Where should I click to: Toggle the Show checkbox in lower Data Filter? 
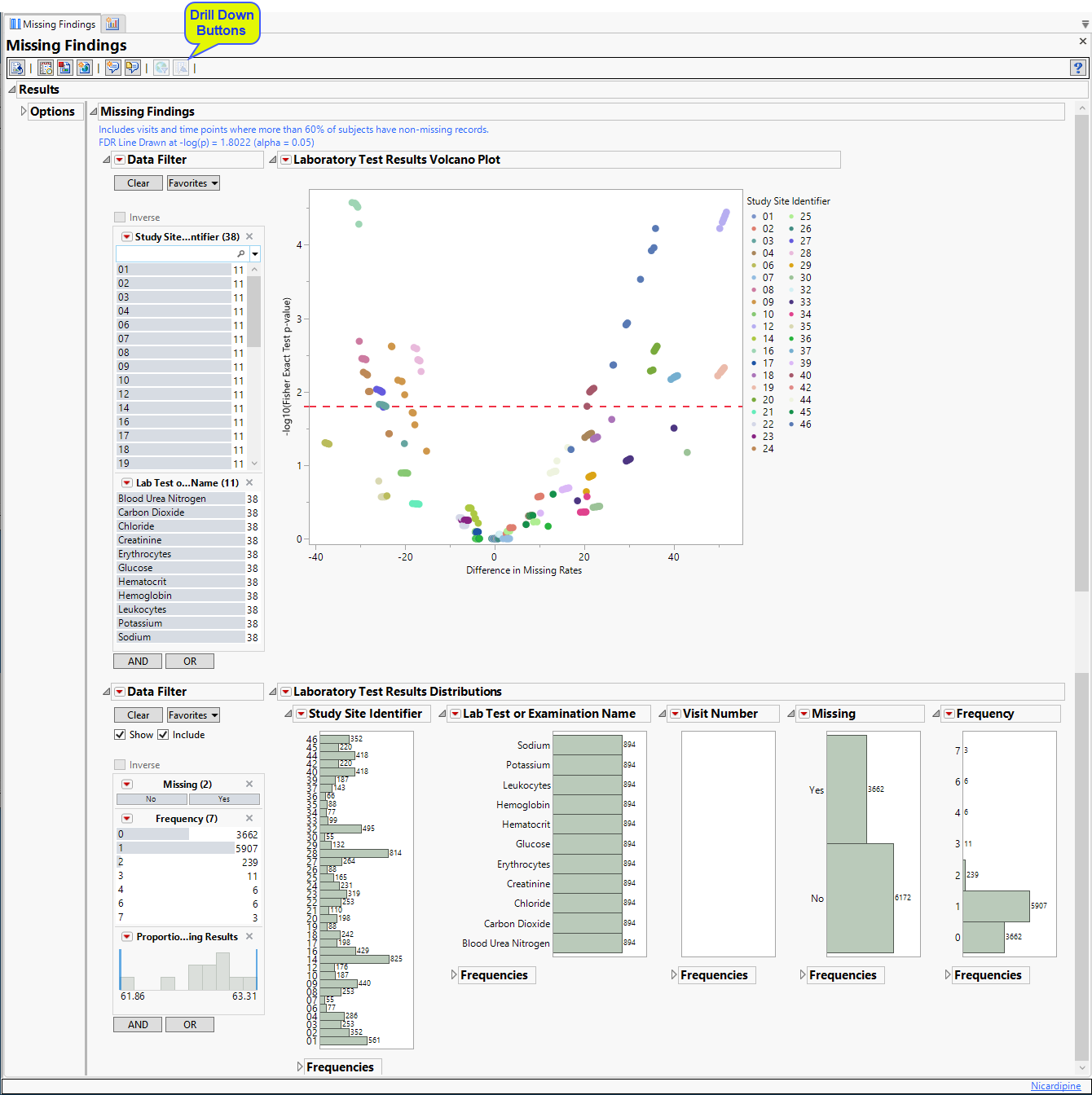pyautogui.click(x=120, y=735)
